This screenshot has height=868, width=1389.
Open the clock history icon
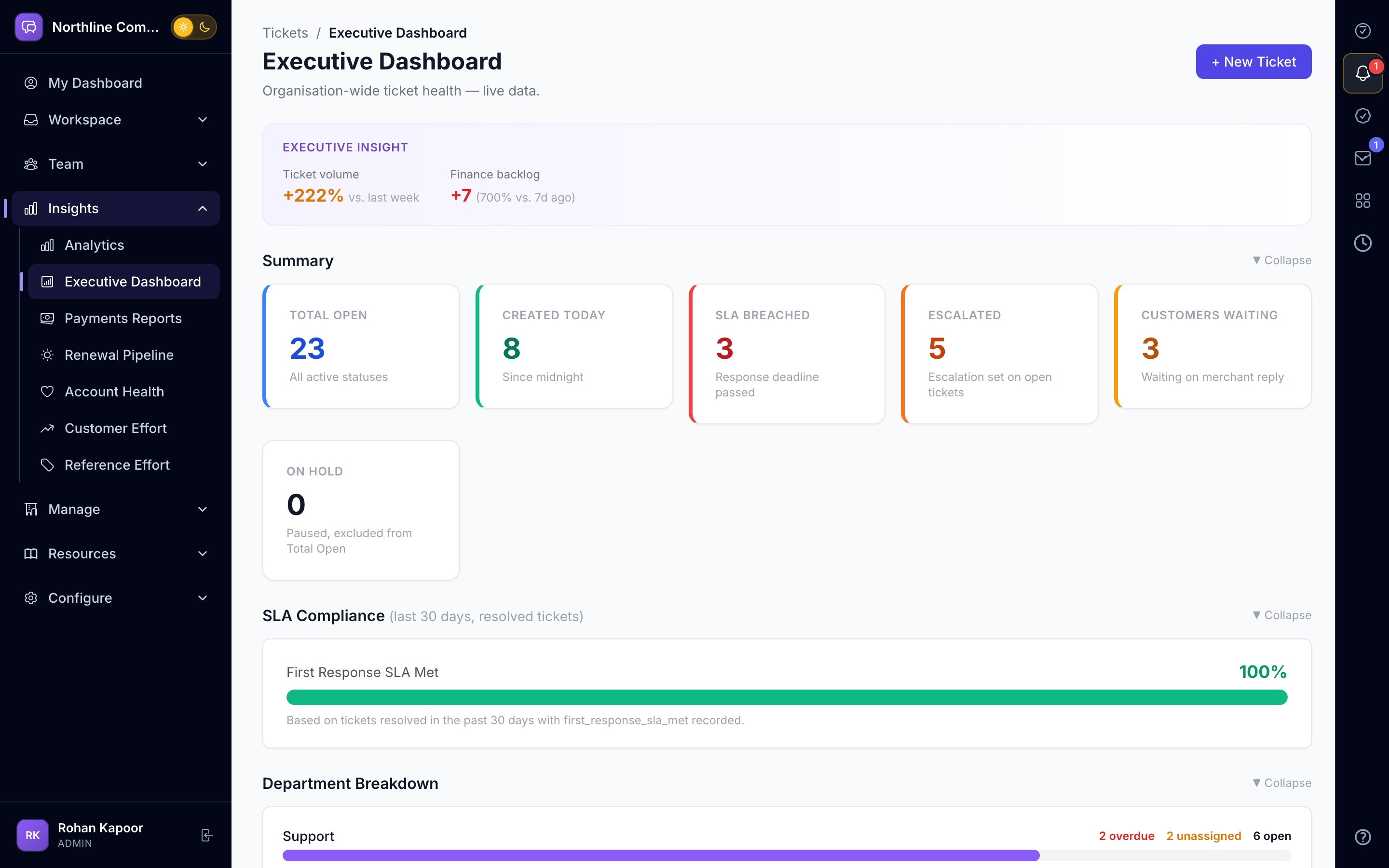(1362, 243)
